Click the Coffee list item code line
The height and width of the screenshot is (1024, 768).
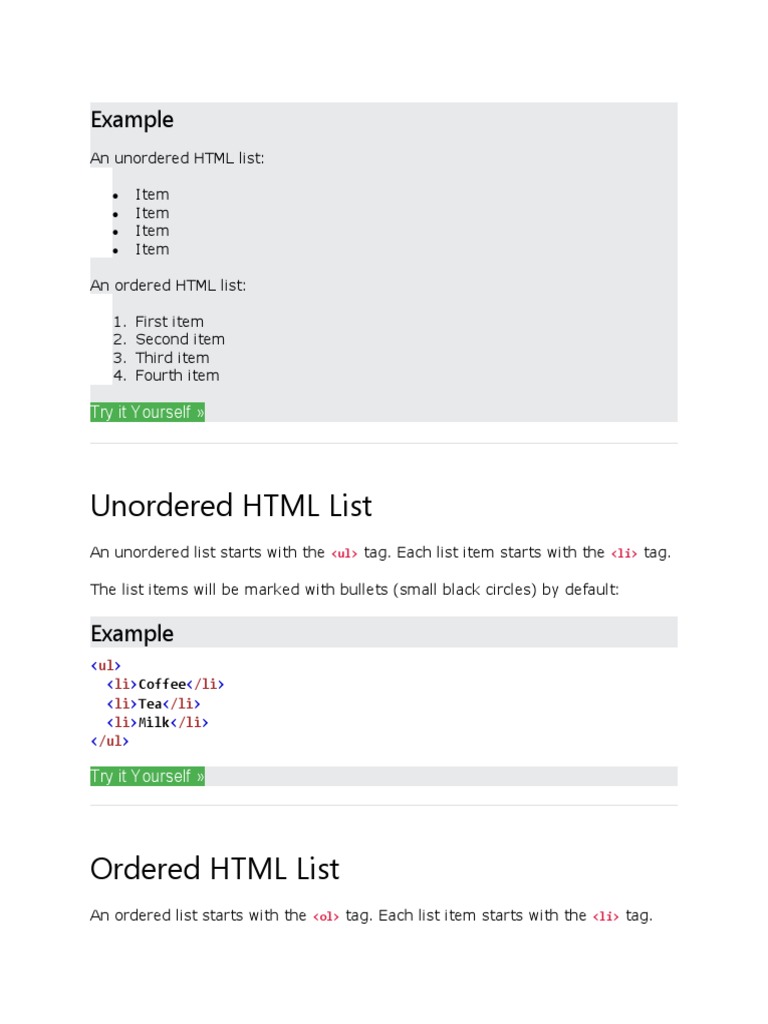pyautogui.click(x=165, y=684)
